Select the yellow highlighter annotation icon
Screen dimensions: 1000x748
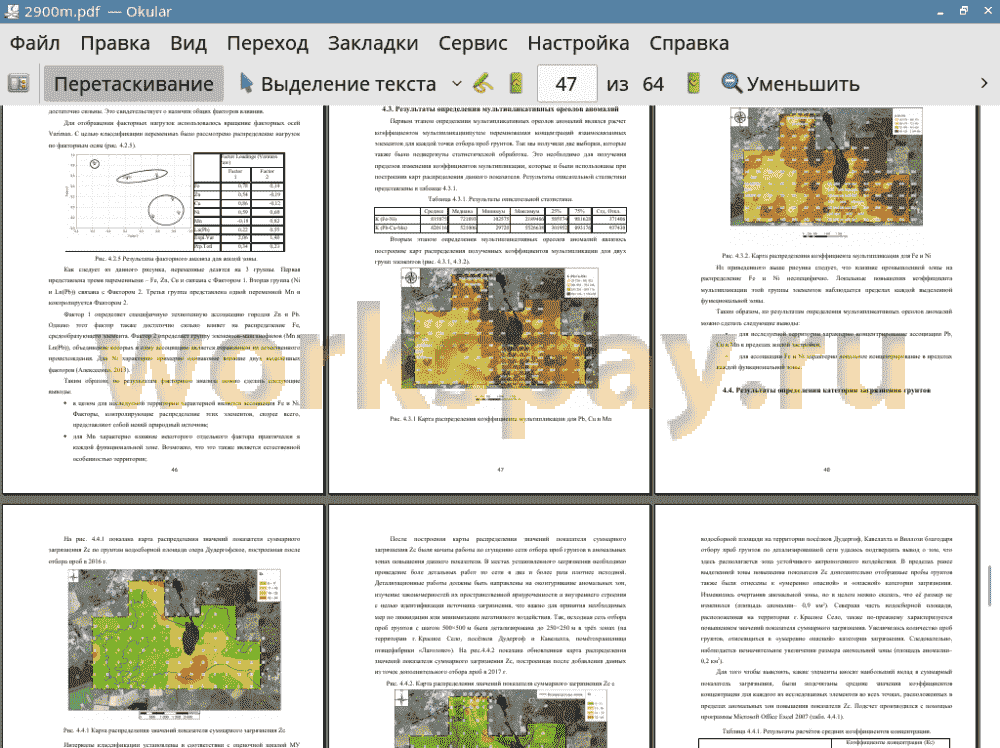click(484, 84)
